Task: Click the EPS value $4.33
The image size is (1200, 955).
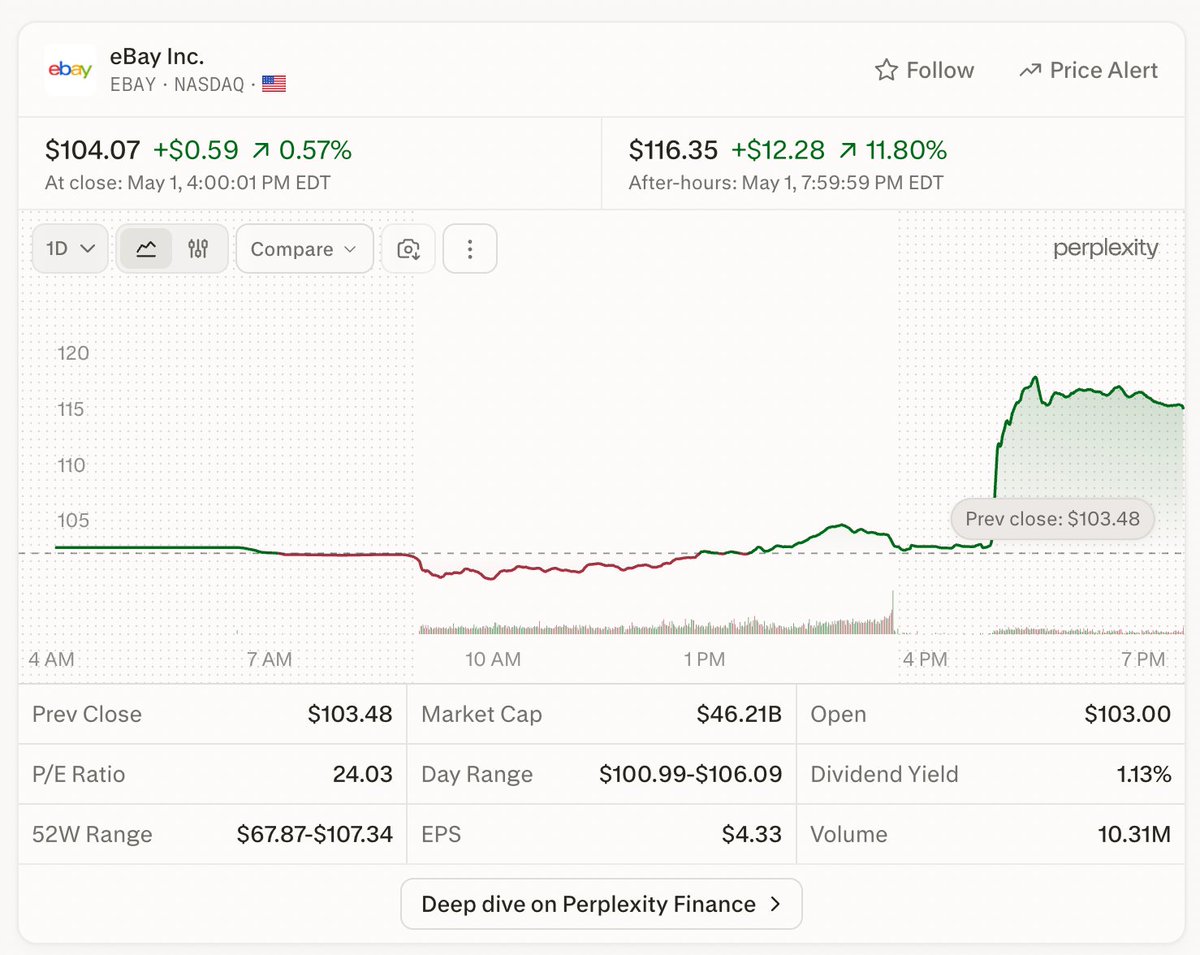Action: click(x=752, y=834)
